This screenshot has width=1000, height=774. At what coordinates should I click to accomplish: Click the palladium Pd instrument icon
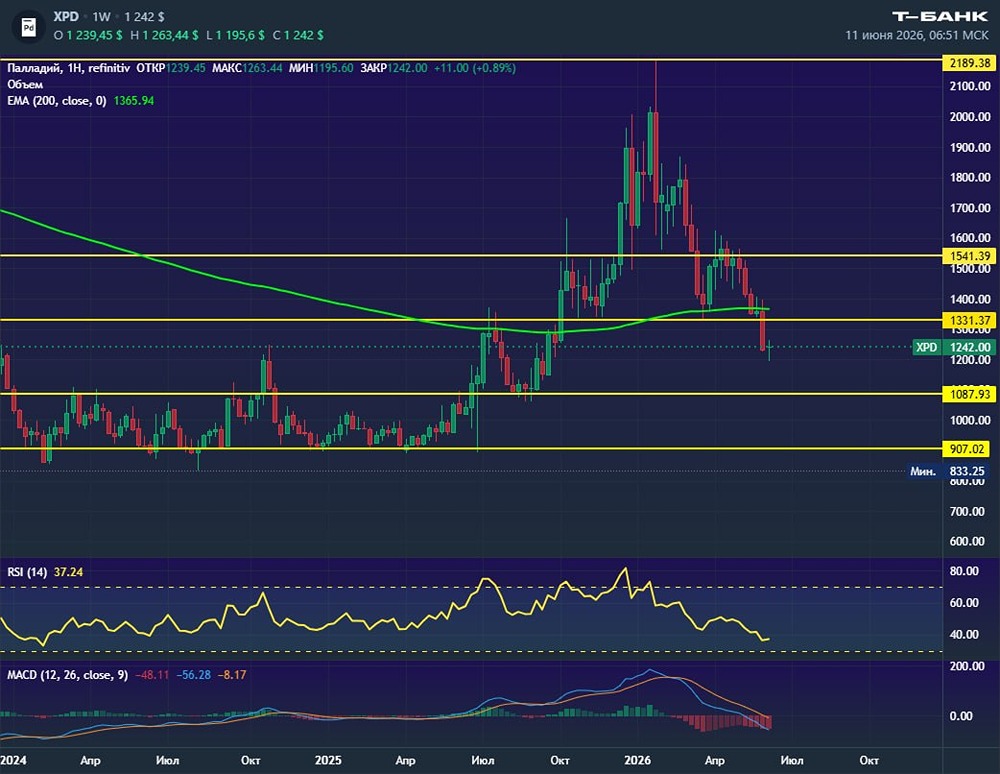29,27
